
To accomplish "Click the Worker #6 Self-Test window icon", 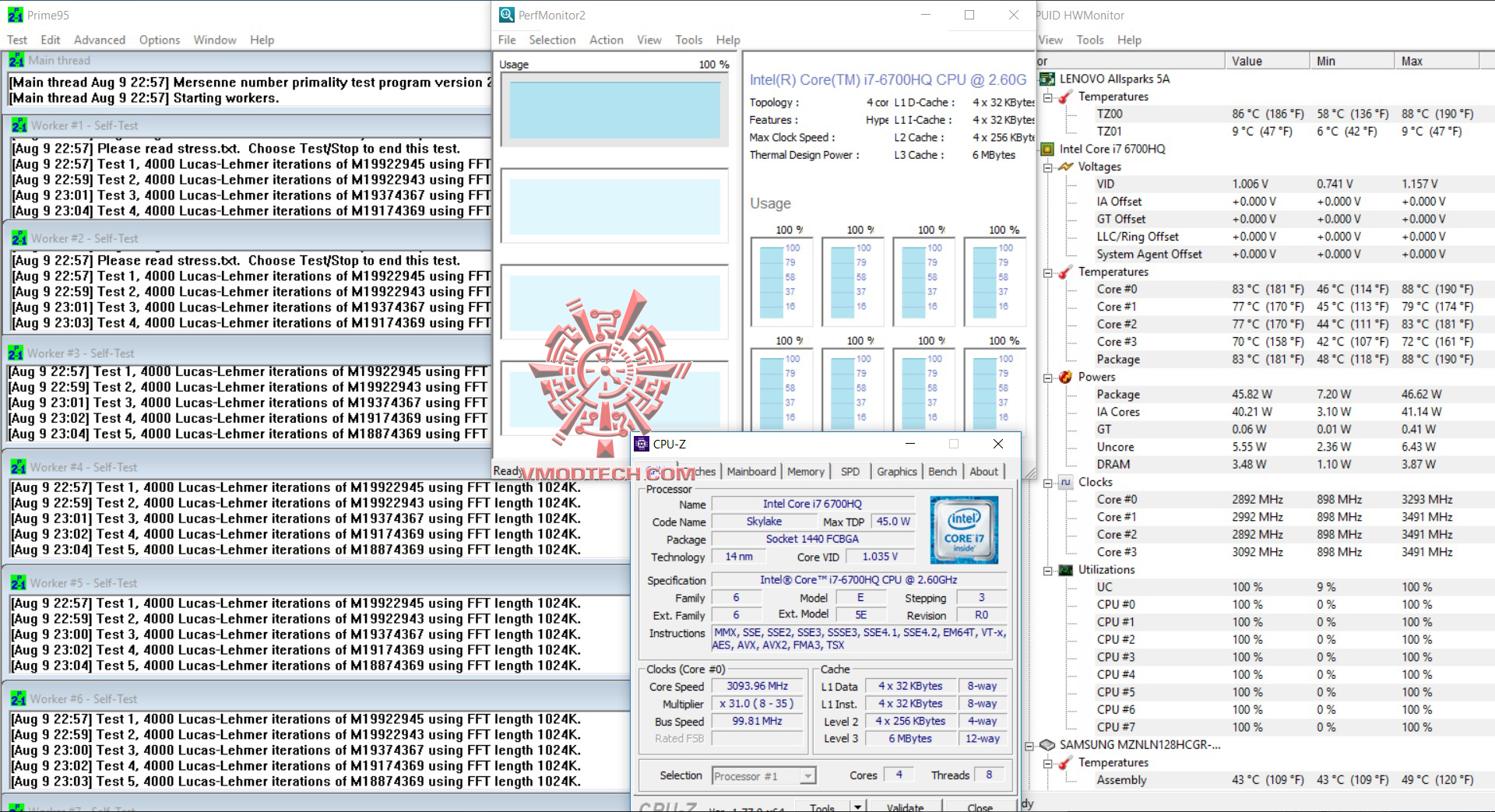I will point(19,699).
